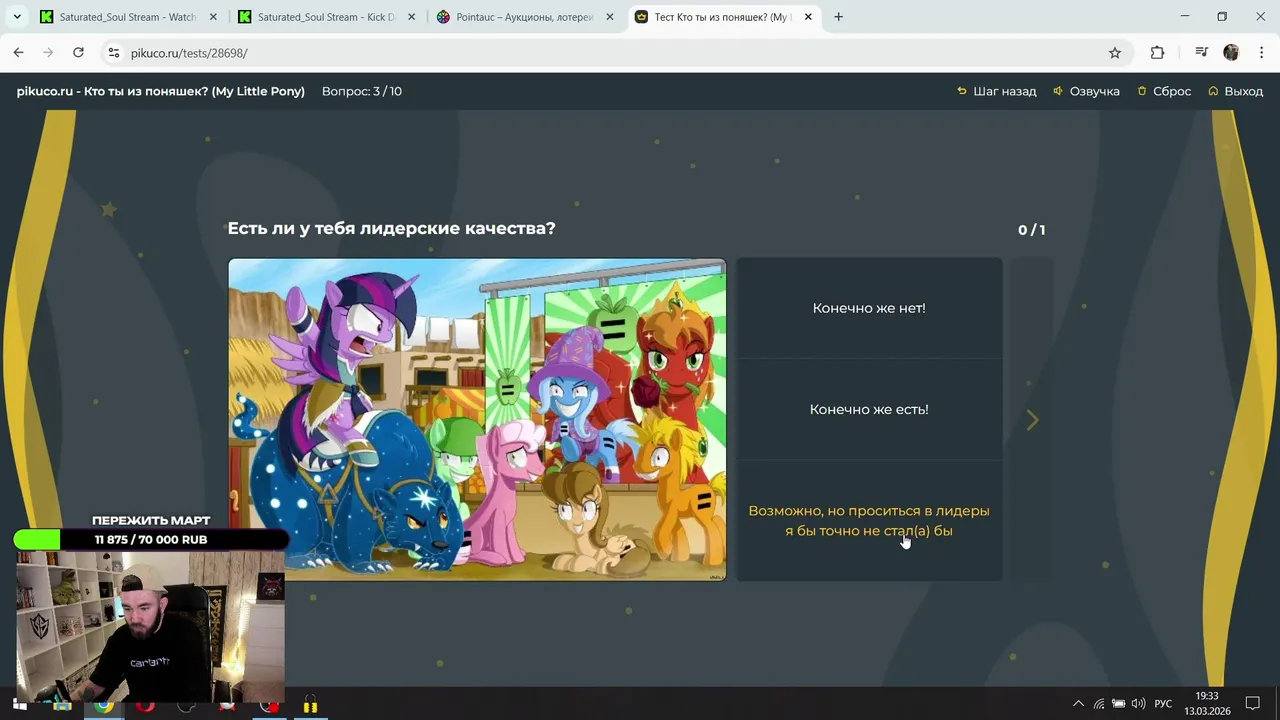Click the streamer webcam overlay

(150, 627)
